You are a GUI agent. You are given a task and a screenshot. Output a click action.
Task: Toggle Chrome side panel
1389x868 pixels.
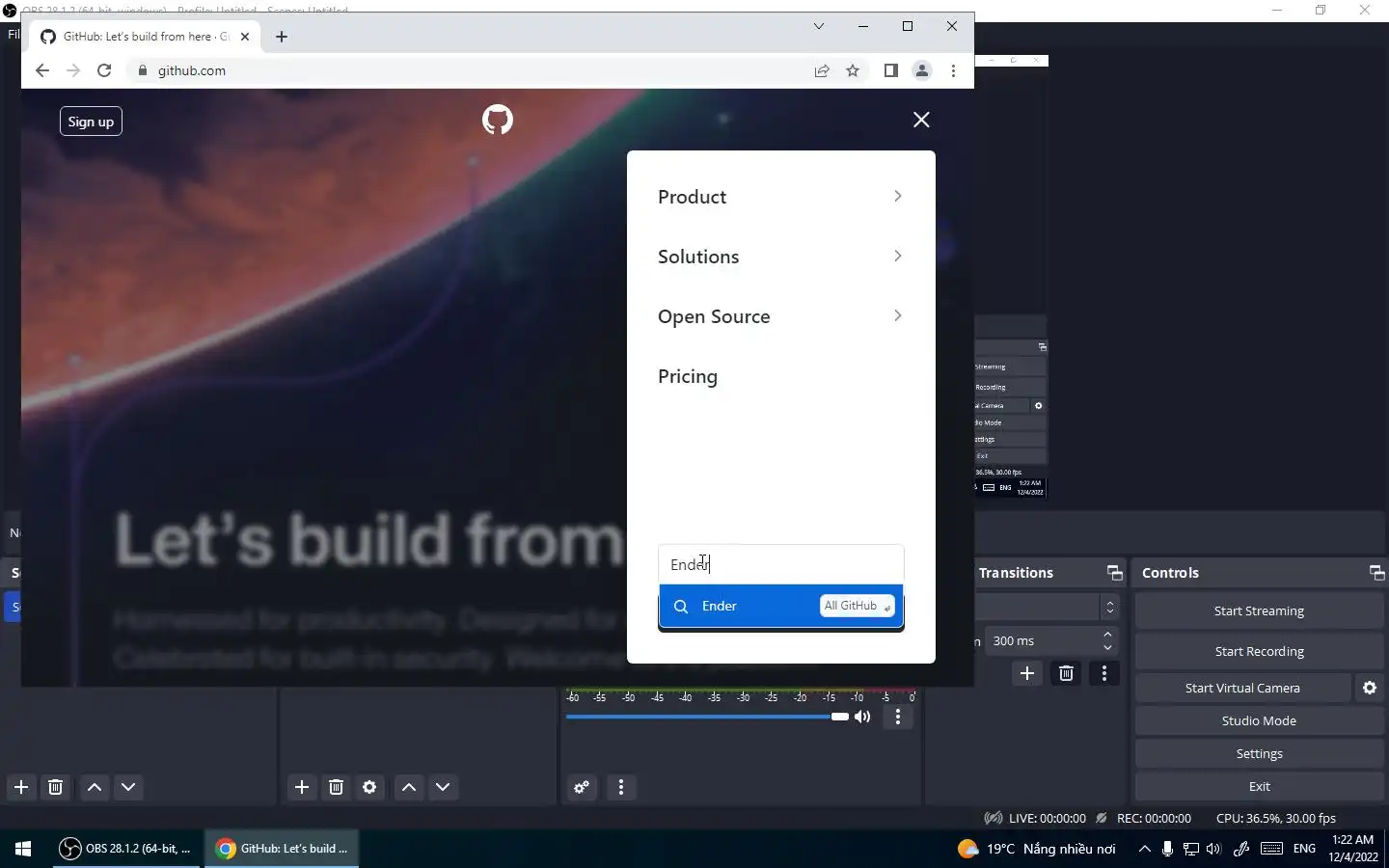[890, 70]
